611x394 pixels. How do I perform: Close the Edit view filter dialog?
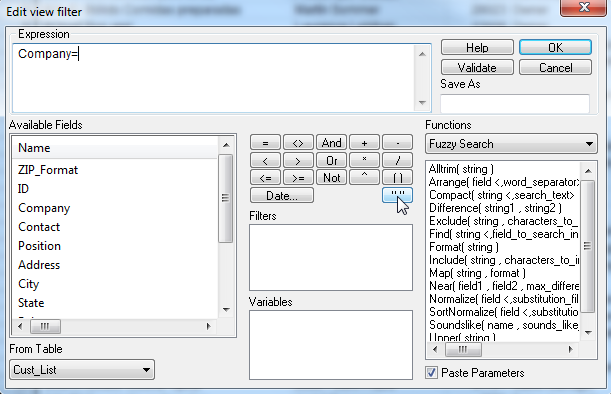[x=583, y=7]
